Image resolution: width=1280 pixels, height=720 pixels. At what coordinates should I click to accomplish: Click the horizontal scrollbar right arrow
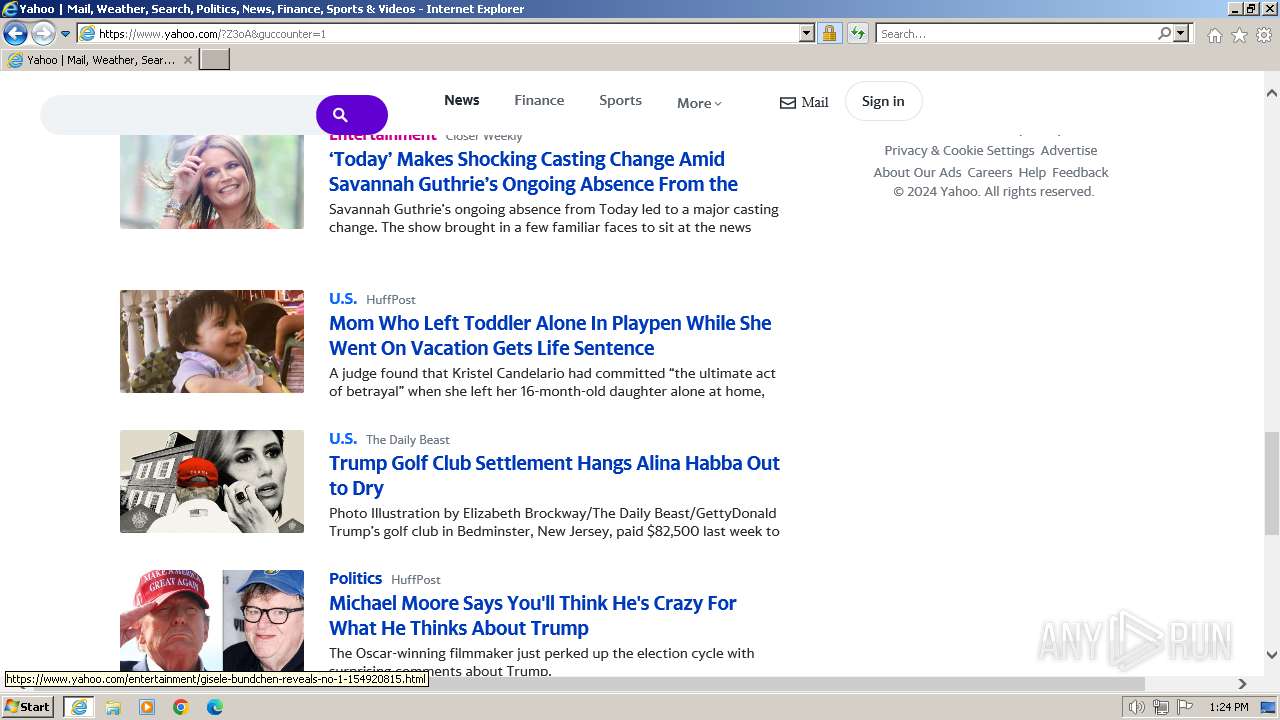[1242, 684]
